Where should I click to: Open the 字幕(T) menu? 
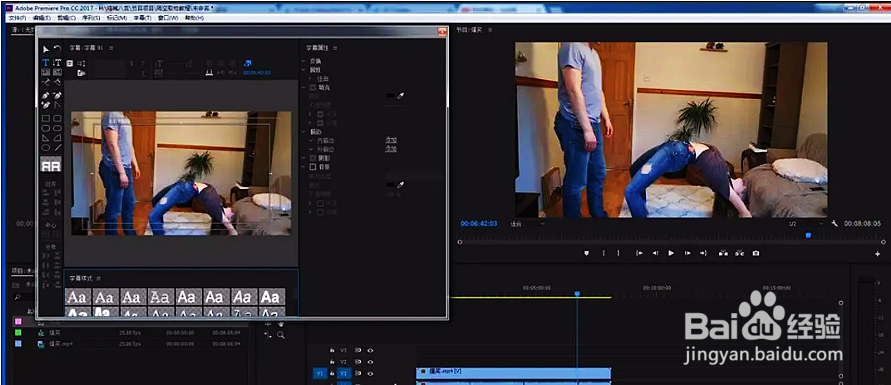143,18
